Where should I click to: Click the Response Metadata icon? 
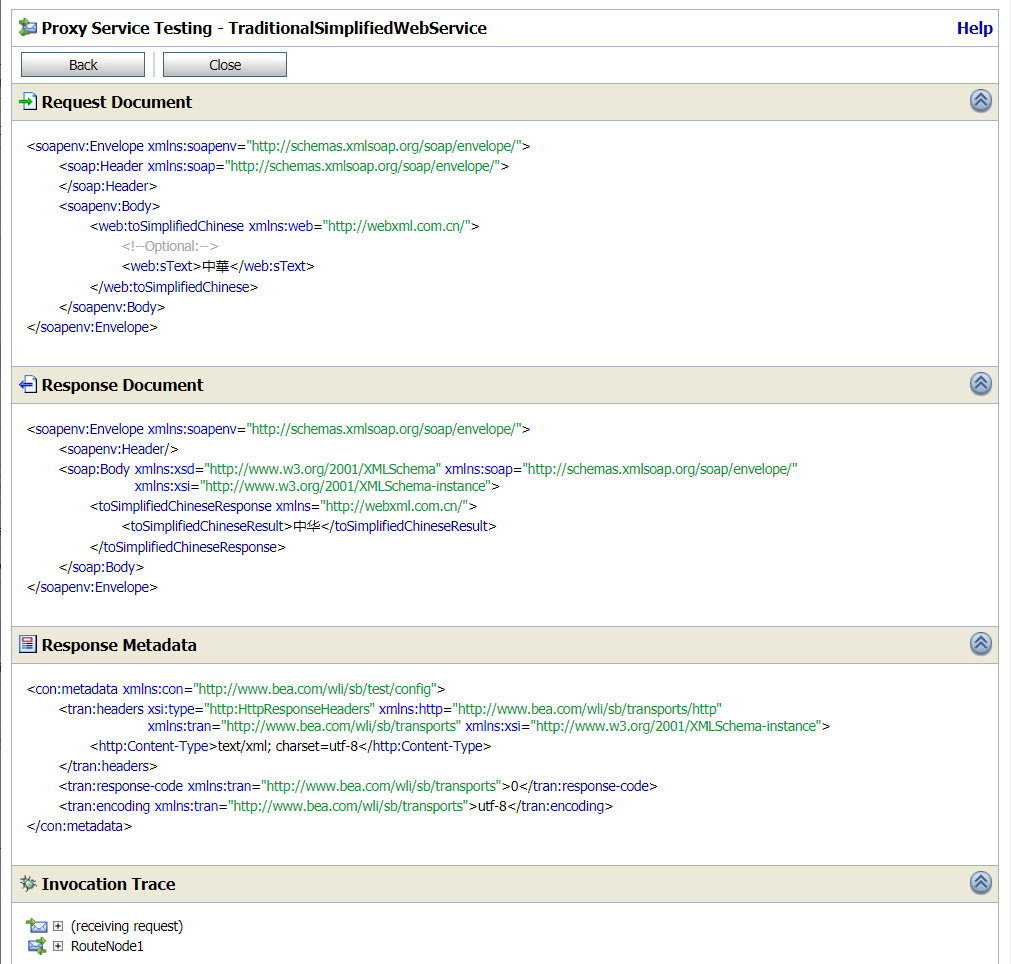(x=28, y=644)
